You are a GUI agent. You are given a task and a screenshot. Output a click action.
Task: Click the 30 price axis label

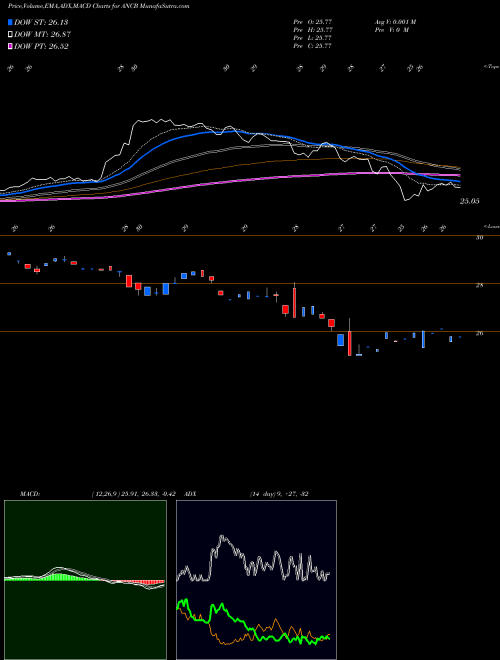pos(479,237)
